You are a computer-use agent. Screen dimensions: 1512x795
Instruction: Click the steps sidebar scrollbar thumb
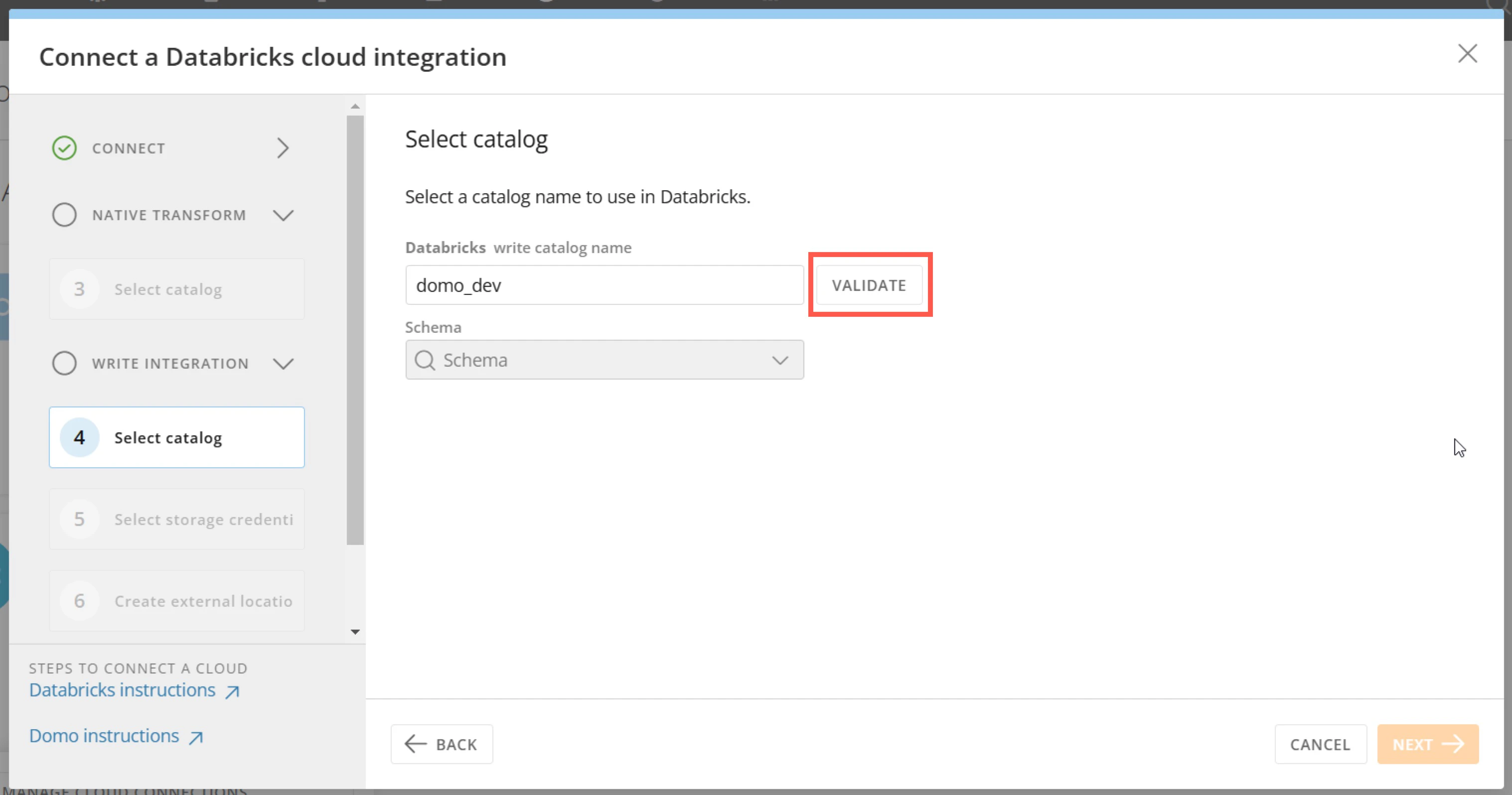tap(355, 330)
